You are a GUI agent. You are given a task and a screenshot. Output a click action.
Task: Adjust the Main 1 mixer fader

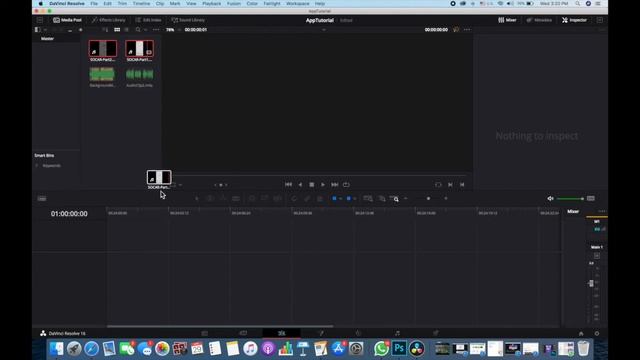(591, 283)
